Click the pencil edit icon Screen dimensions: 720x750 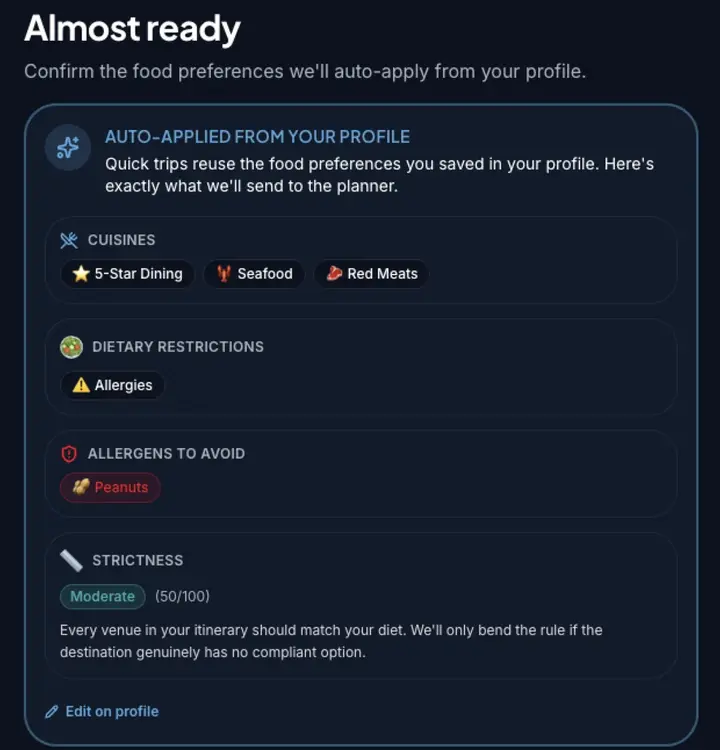tap(52, 712)
